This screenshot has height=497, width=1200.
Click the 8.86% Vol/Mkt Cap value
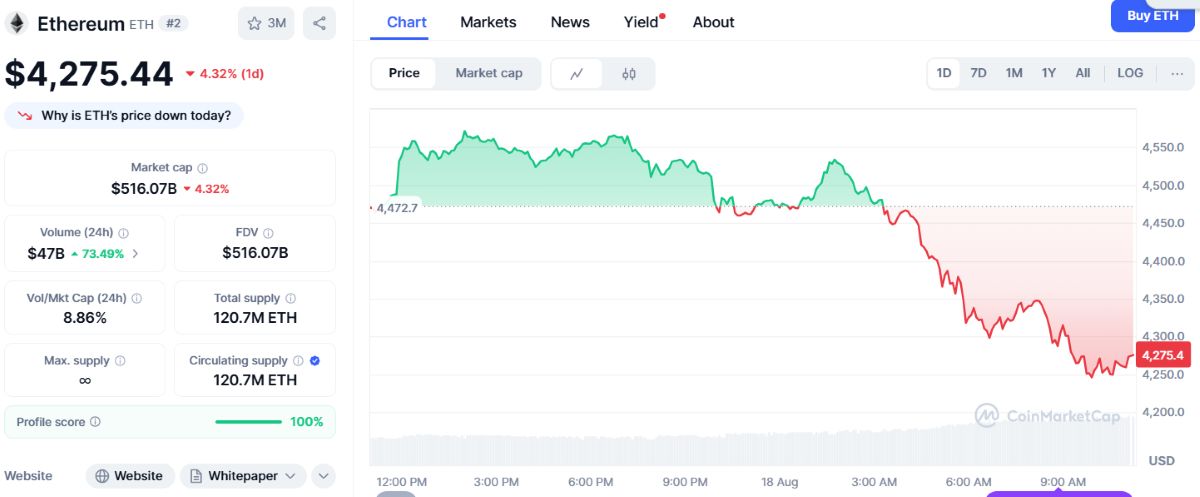pyautogui.click(x=85, y=318)
